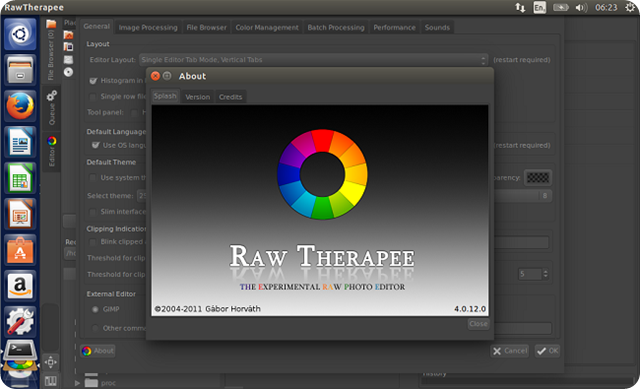Screen dimensions: 640x389
Task: Launch LibreOffice Calc from the dock
Action: [20, 178]
